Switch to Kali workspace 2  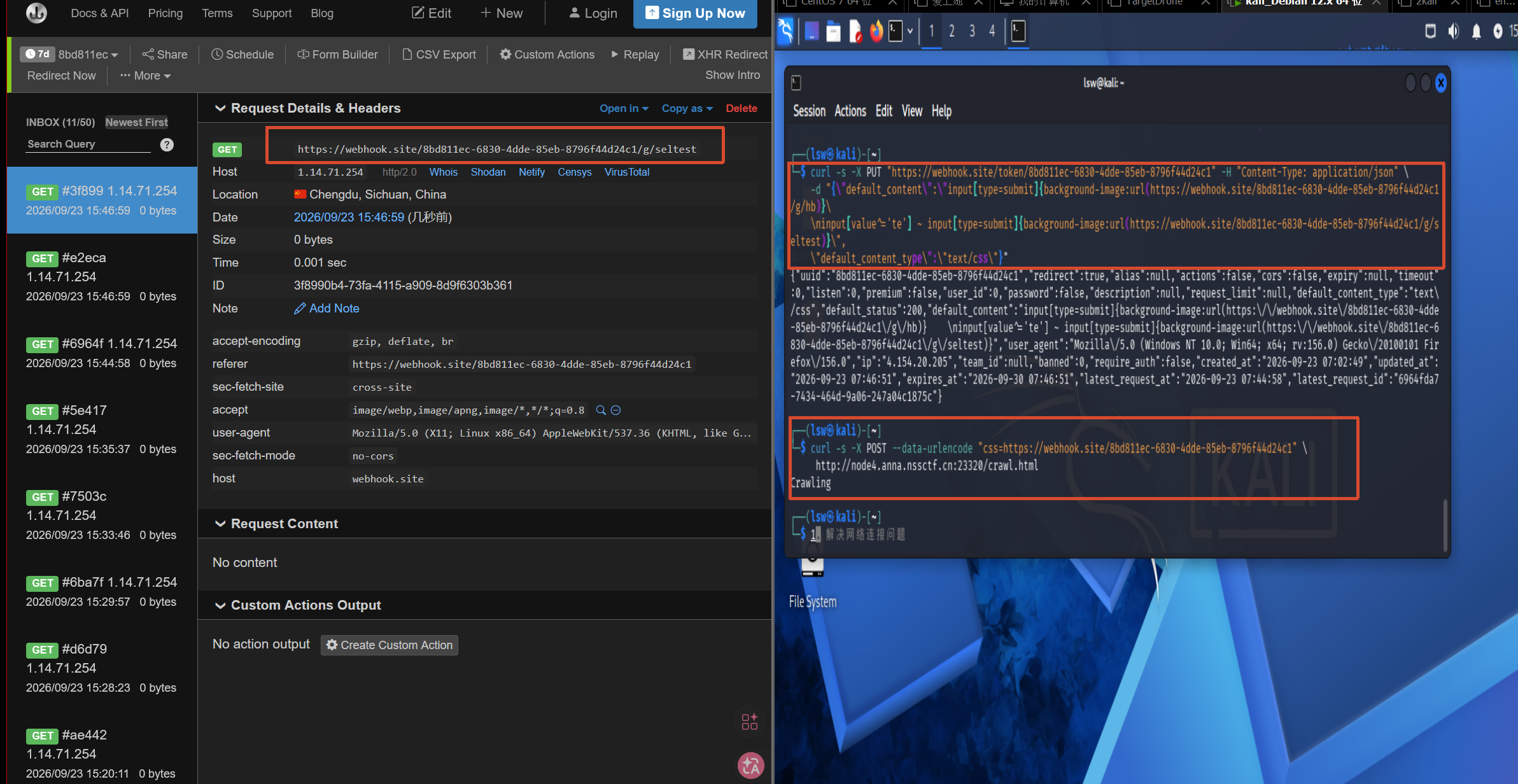coord(952,31)
